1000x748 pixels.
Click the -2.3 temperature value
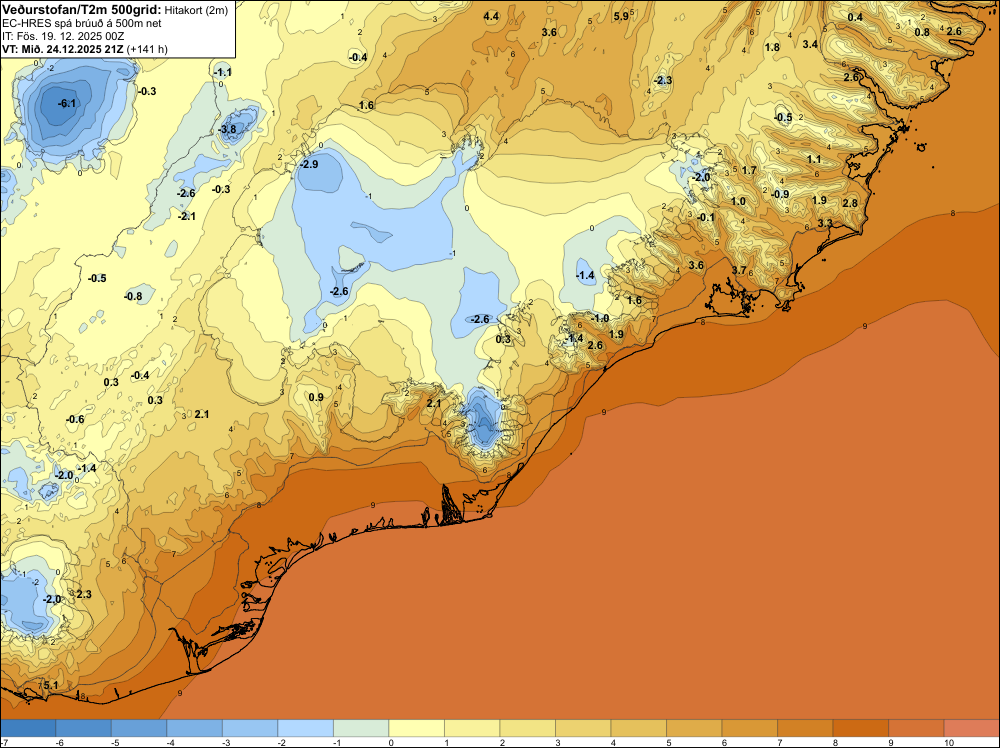(663, 80)
